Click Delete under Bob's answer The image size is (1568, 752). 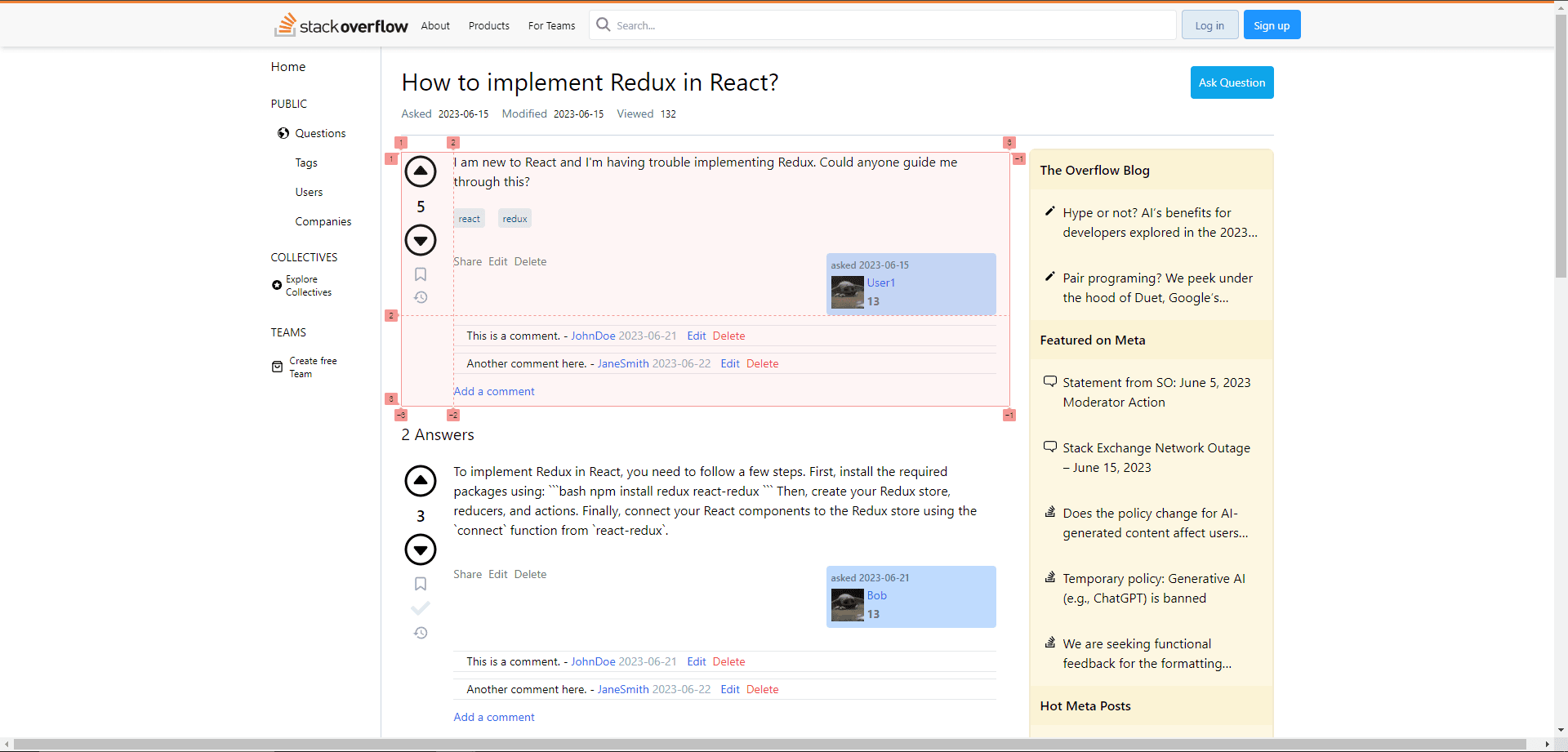530,574
